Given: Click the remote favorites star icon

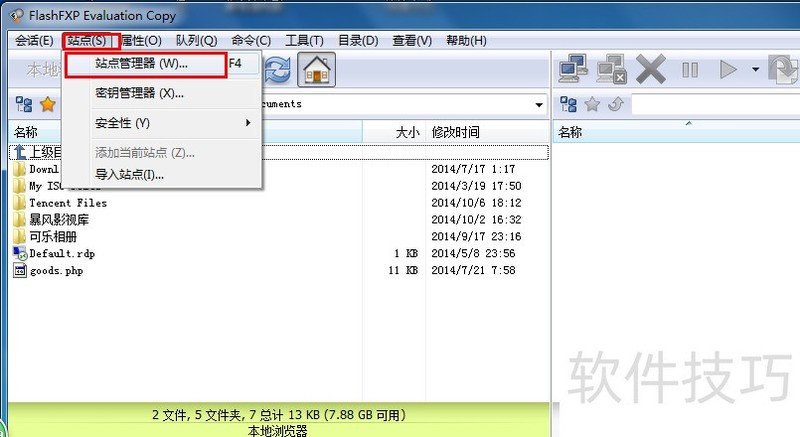Looking at the screenshot, I should click(x=592, y=104).
